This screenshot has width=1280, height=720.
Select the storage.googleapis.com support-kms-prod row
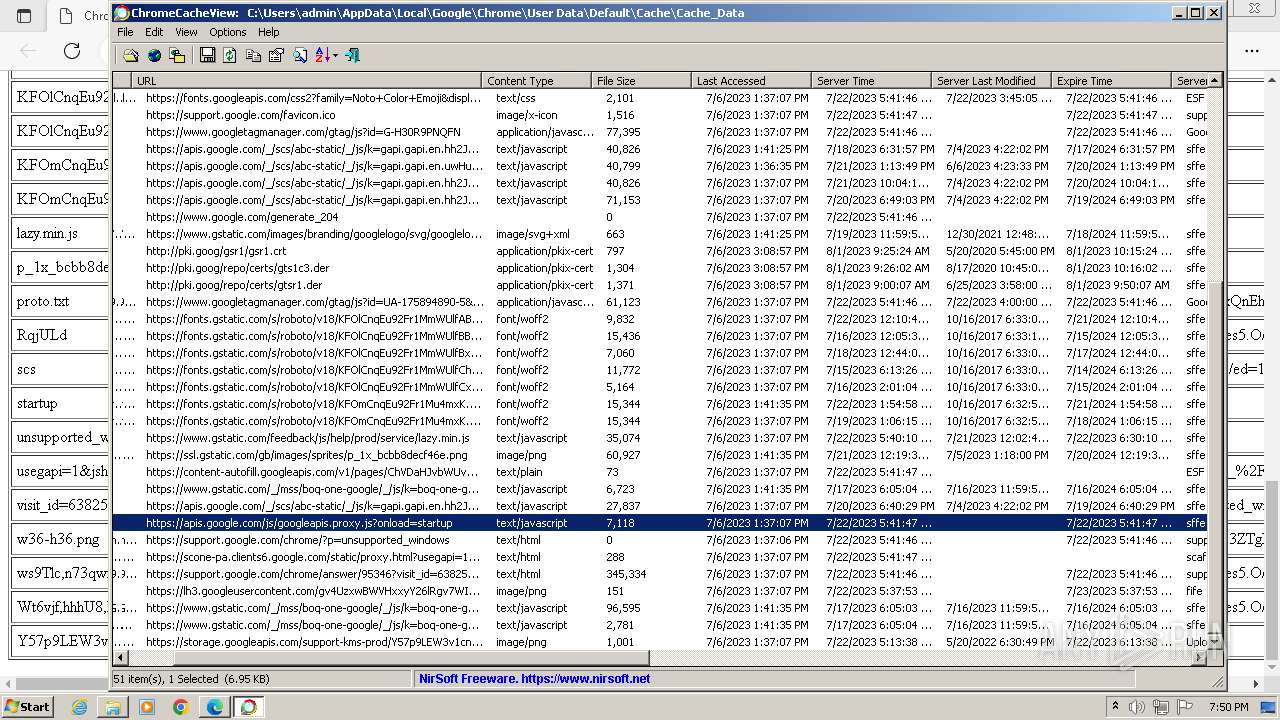click(x=660, y=642)
